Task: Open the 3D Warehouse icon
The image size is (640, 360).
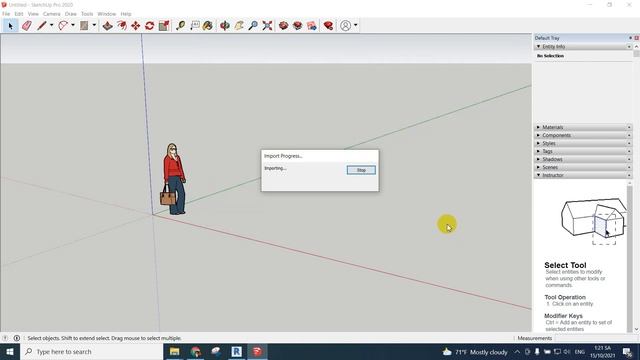Action: 283,26
